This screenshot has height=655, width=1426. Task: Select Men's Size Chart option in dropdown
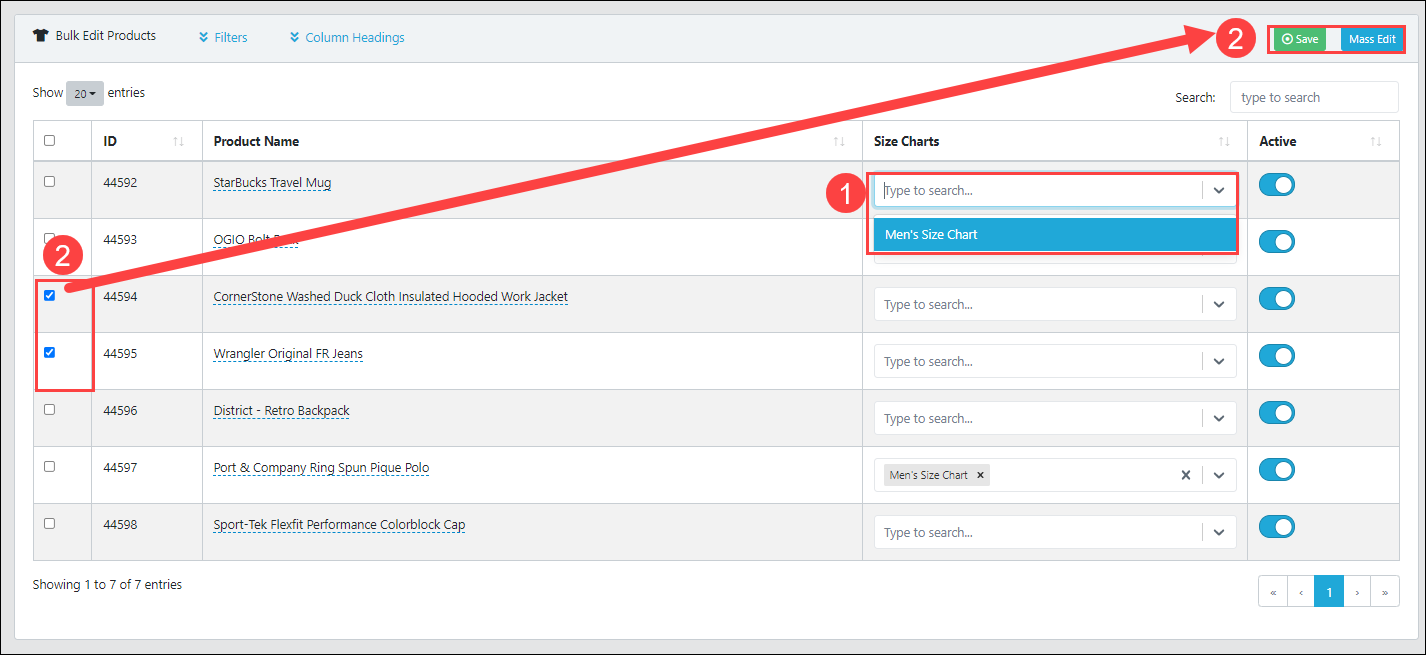pyautogui.click(x=1055, y=235)
